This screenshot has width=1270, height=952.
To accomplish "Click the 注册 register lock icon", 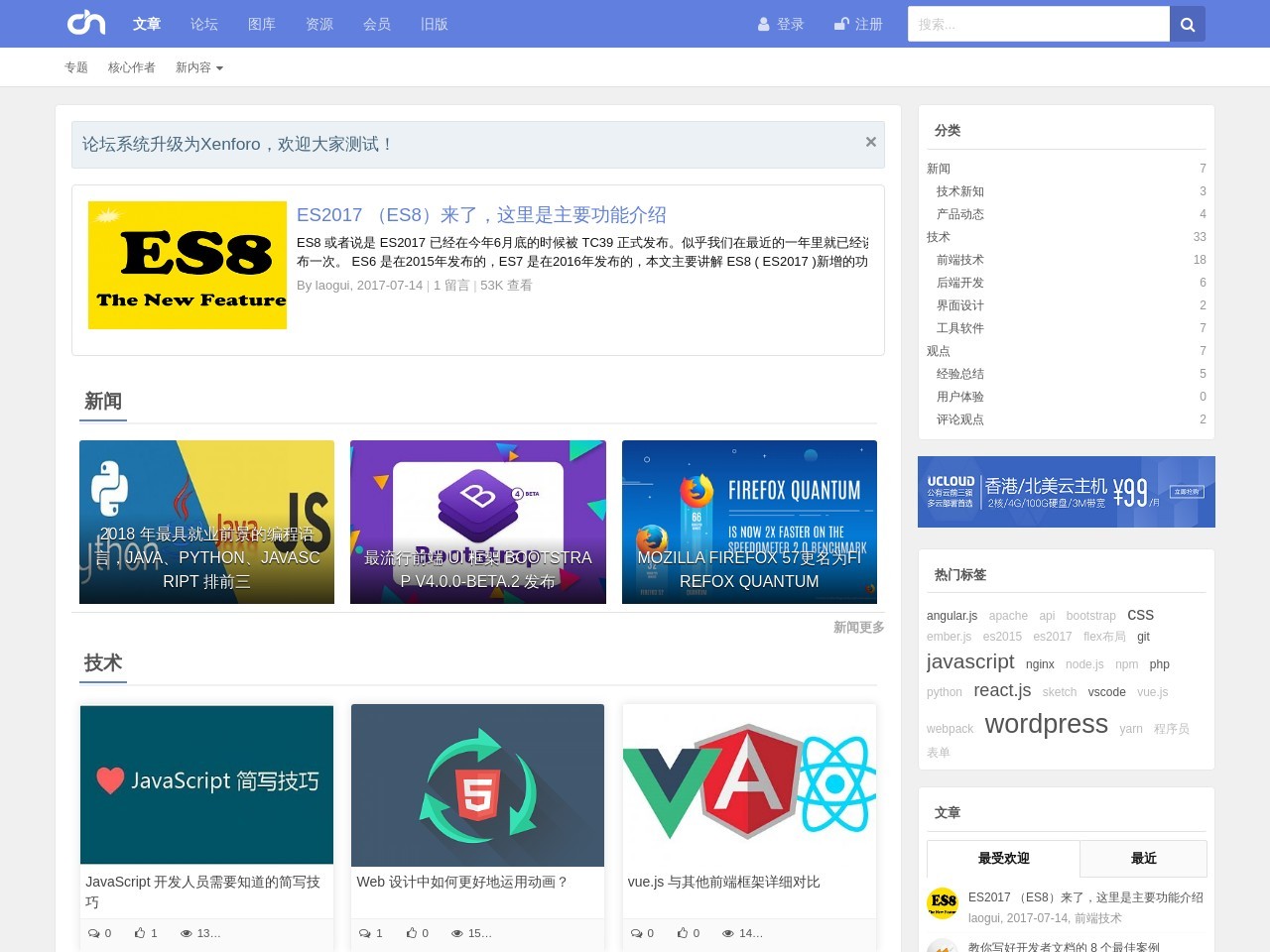I will click(x=841, y=24).
